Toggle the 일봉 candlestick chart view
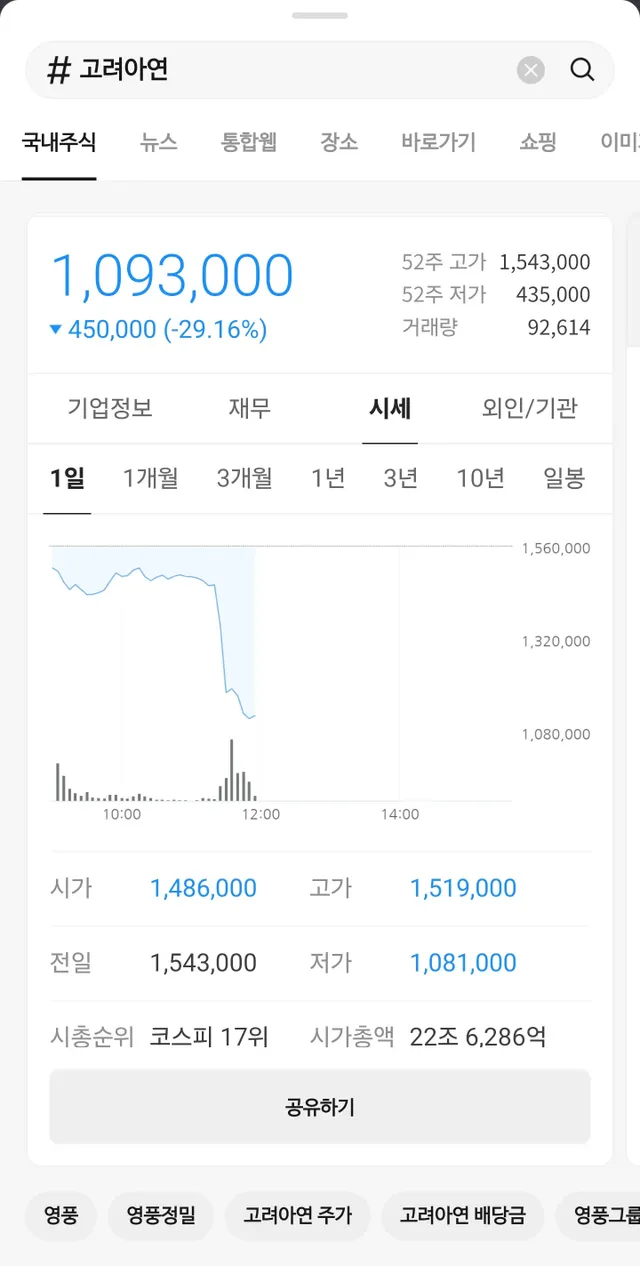The image size is (640, 1266). (564, 478)
